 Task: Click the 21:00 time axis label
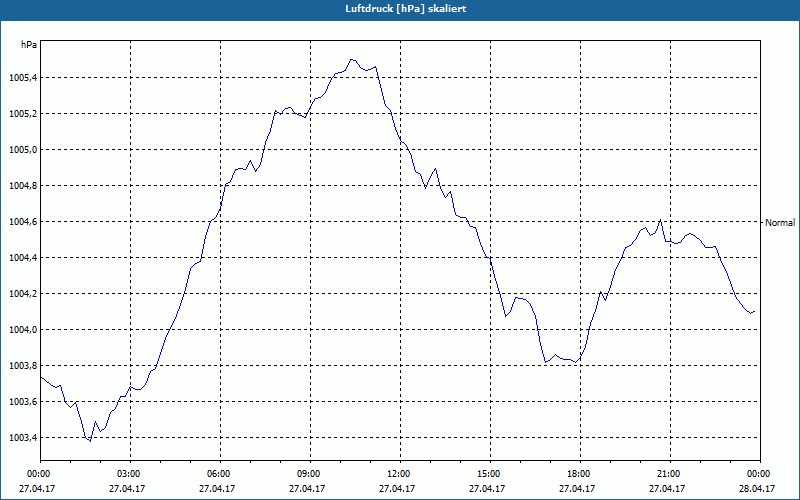click(x=670, y=473)
